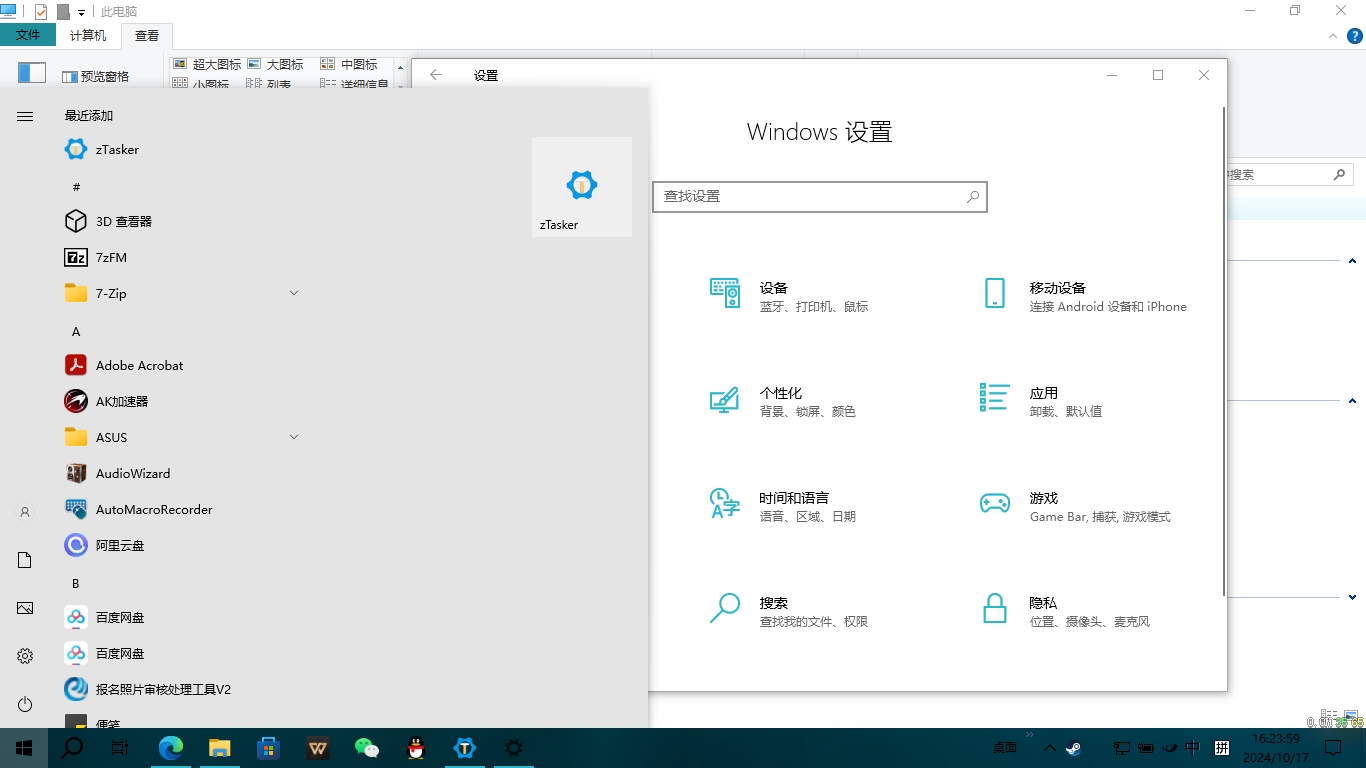Image resolution: width=1366 pixels, height=768 pixels.
Task: Launch Microsoft Edge from taskbar
Action: click(x=171, y=747)
